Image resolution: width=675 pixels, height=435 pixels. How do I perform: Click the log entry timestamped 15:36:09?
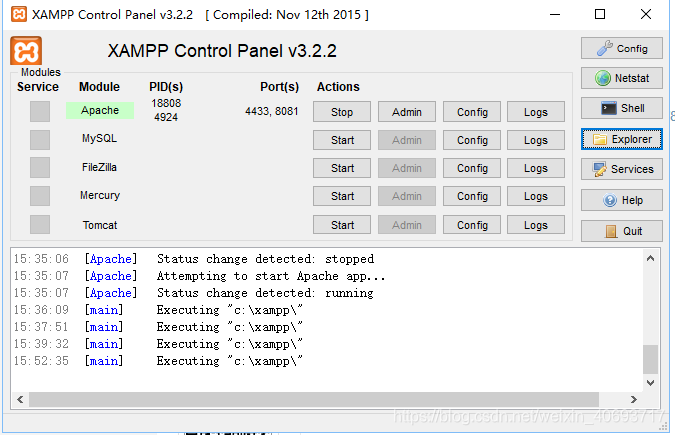click(158, 310)
